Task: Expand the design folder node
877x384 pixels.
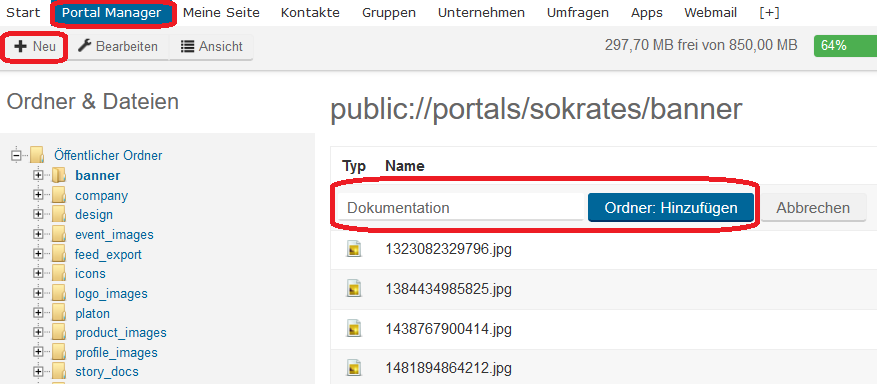Action: [38, 214]
